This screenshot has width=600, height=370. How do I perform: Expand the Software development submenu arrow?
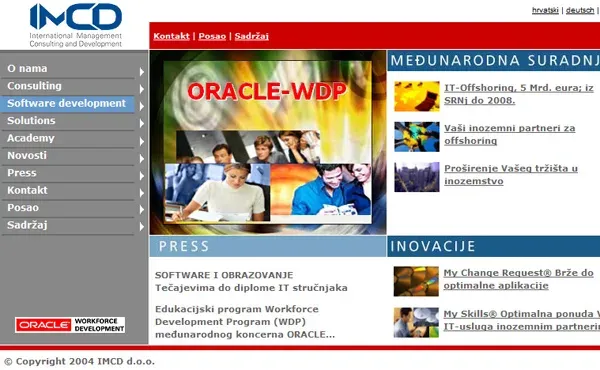click(142, 106)
